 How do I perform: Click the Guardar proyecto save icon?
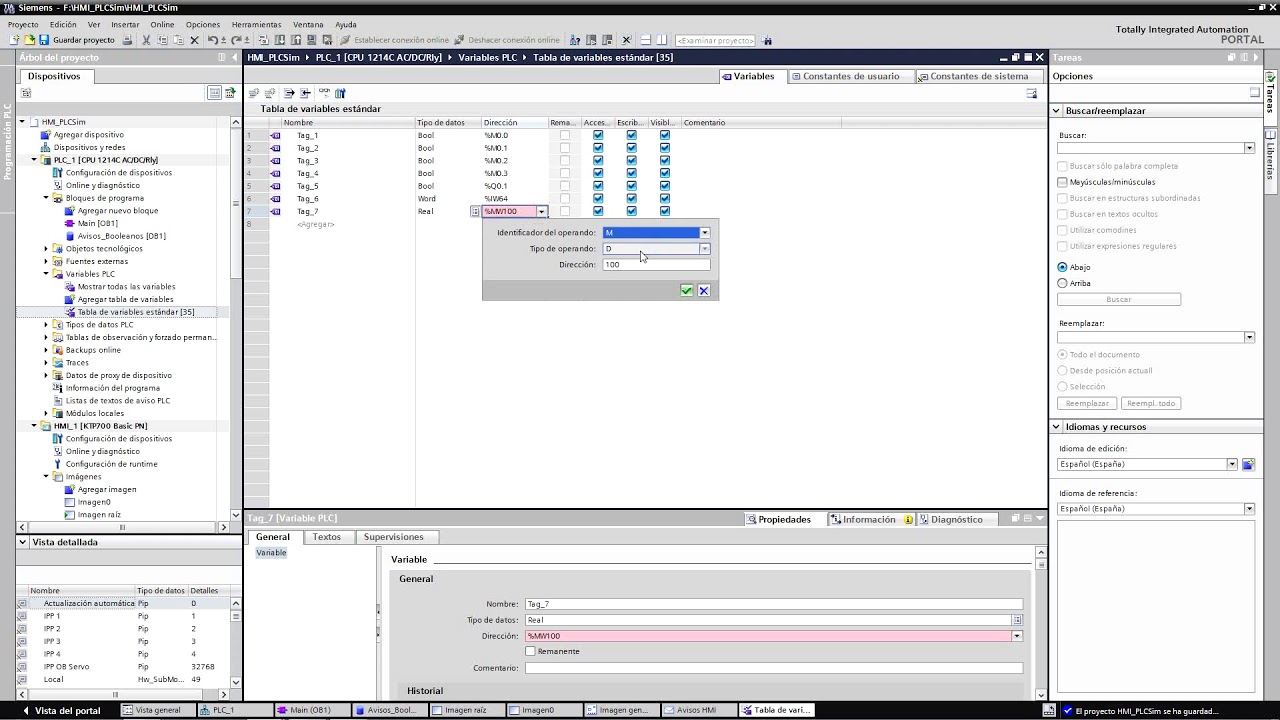[x=45, y=40]
